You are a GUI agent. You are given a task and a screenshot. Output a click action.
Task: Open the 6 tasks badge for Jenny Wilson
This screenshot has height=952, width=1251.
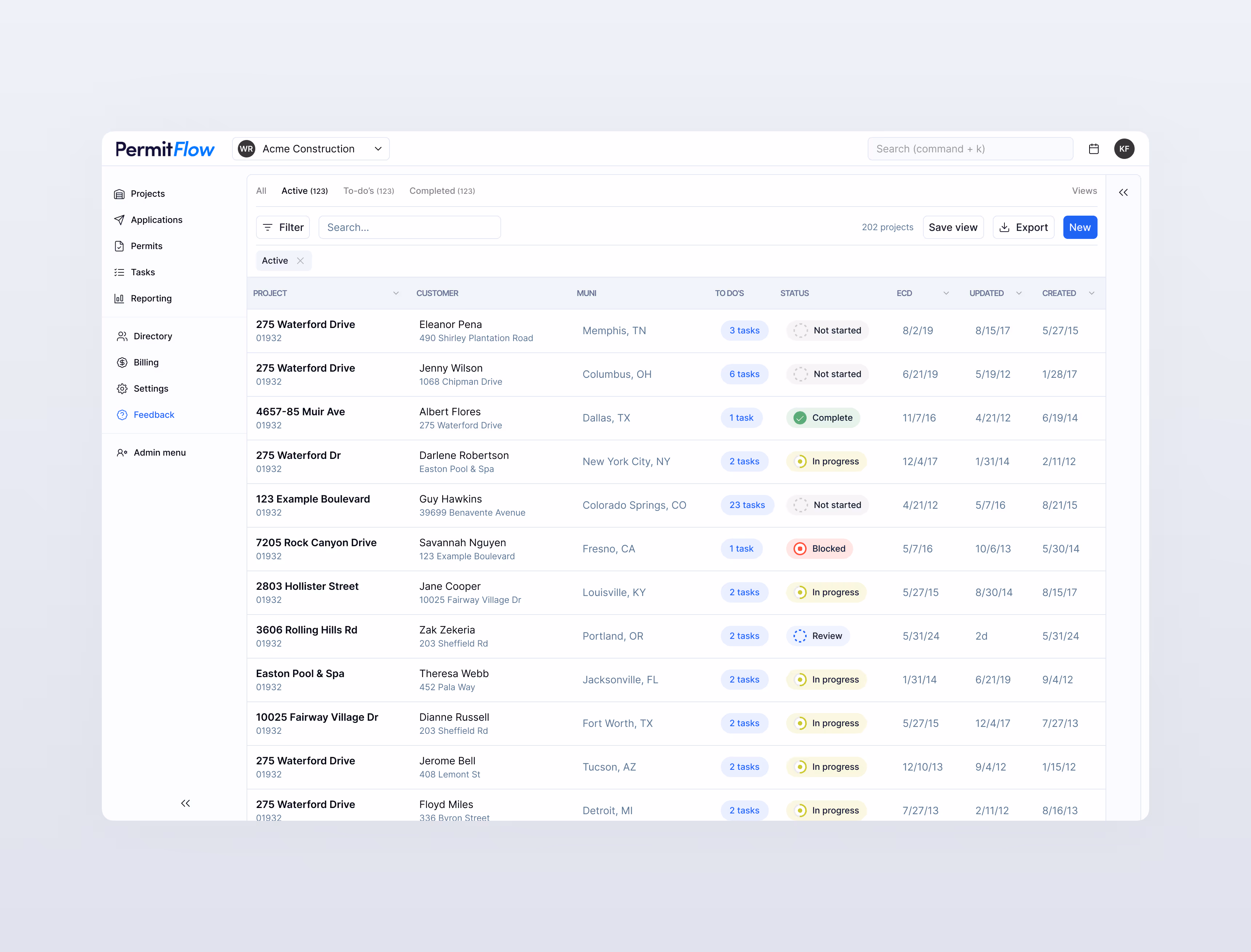pos(744,374)
